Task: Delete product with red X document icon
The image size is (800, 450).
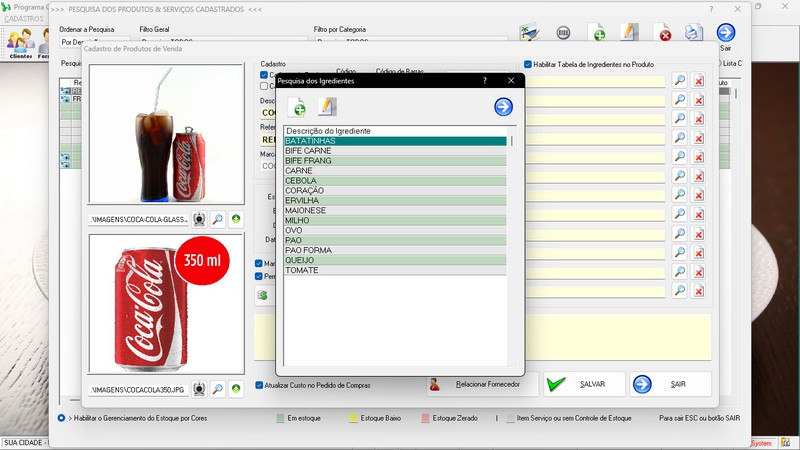Action: point(662,32)
